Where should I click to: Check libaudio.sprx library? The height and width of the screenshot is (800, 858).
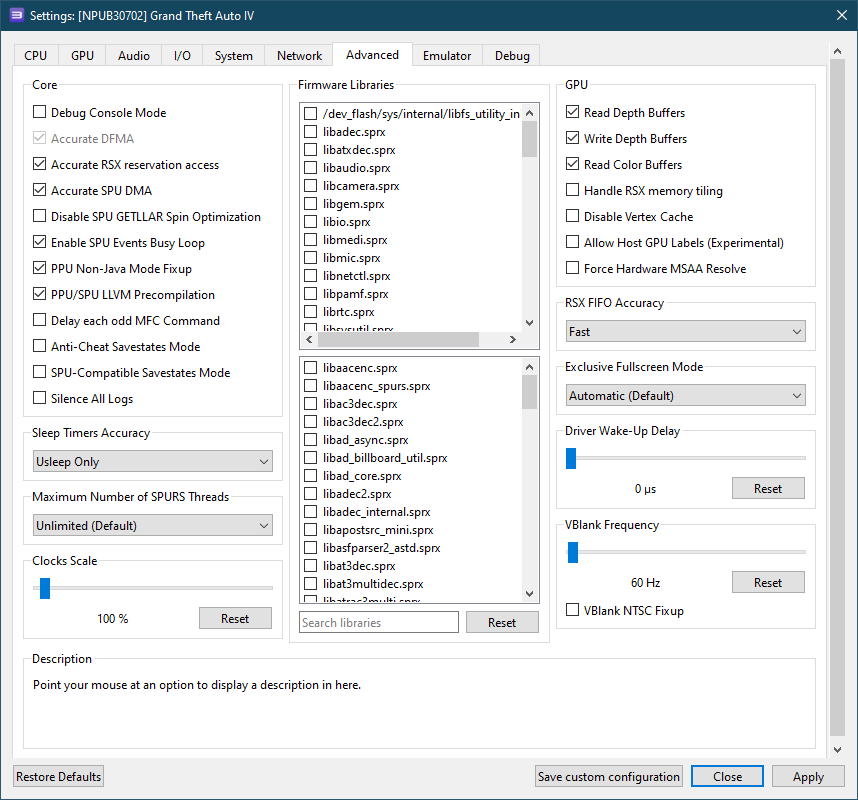(310, 167)
